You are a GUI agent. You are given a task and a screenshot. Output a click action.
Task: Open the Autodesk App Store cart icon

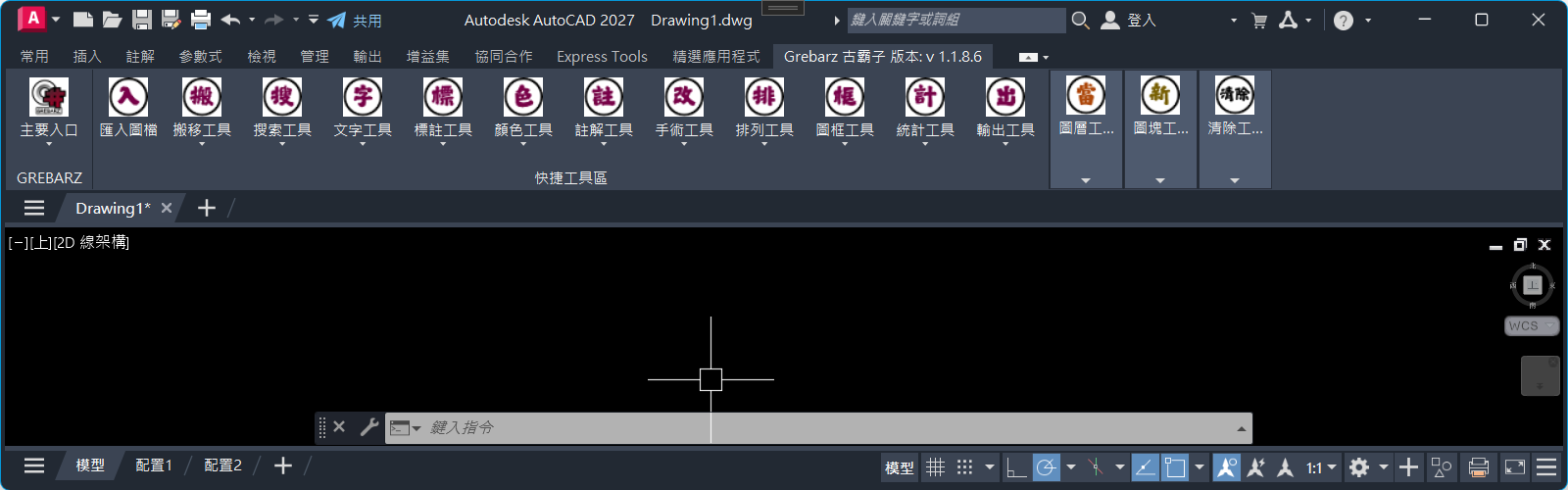pyautogui.click(x=1259, y=20)
